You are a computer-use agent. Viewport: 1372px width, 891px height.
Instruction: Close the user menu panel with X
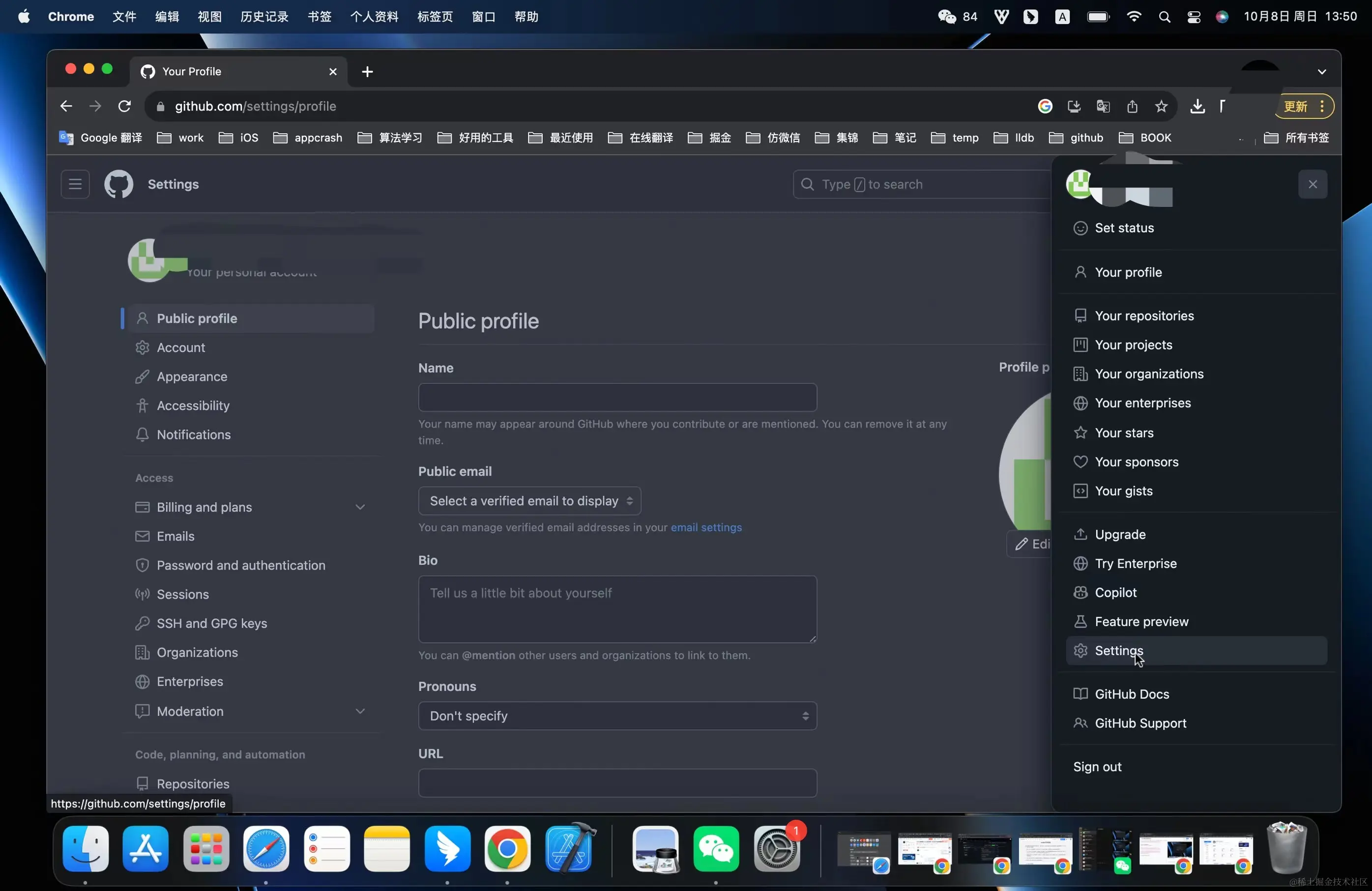point(1313,184)
